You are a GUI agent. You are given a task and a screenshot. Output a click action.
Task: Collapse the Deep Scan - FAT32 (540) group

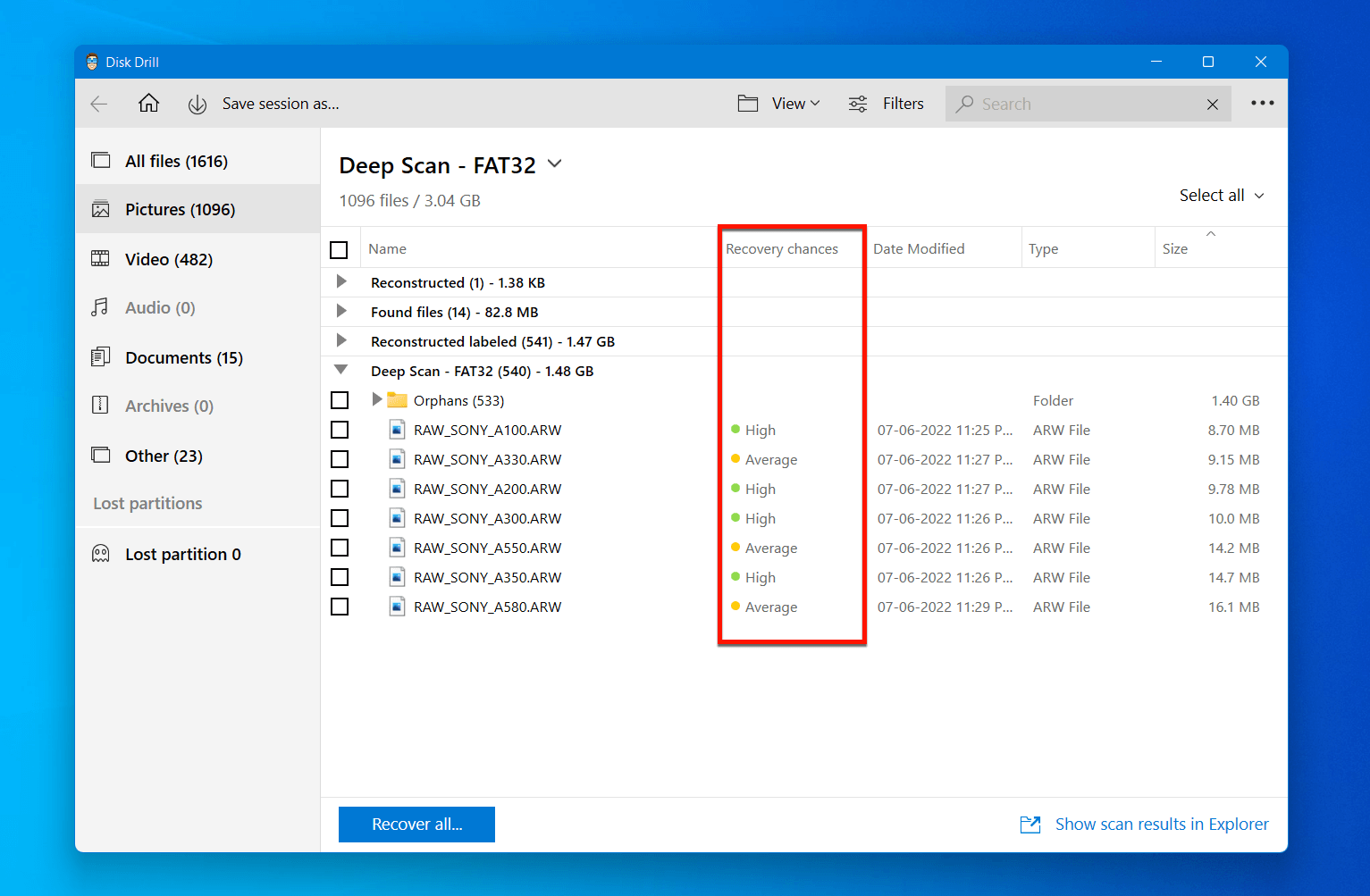click(x=340, y=369)
